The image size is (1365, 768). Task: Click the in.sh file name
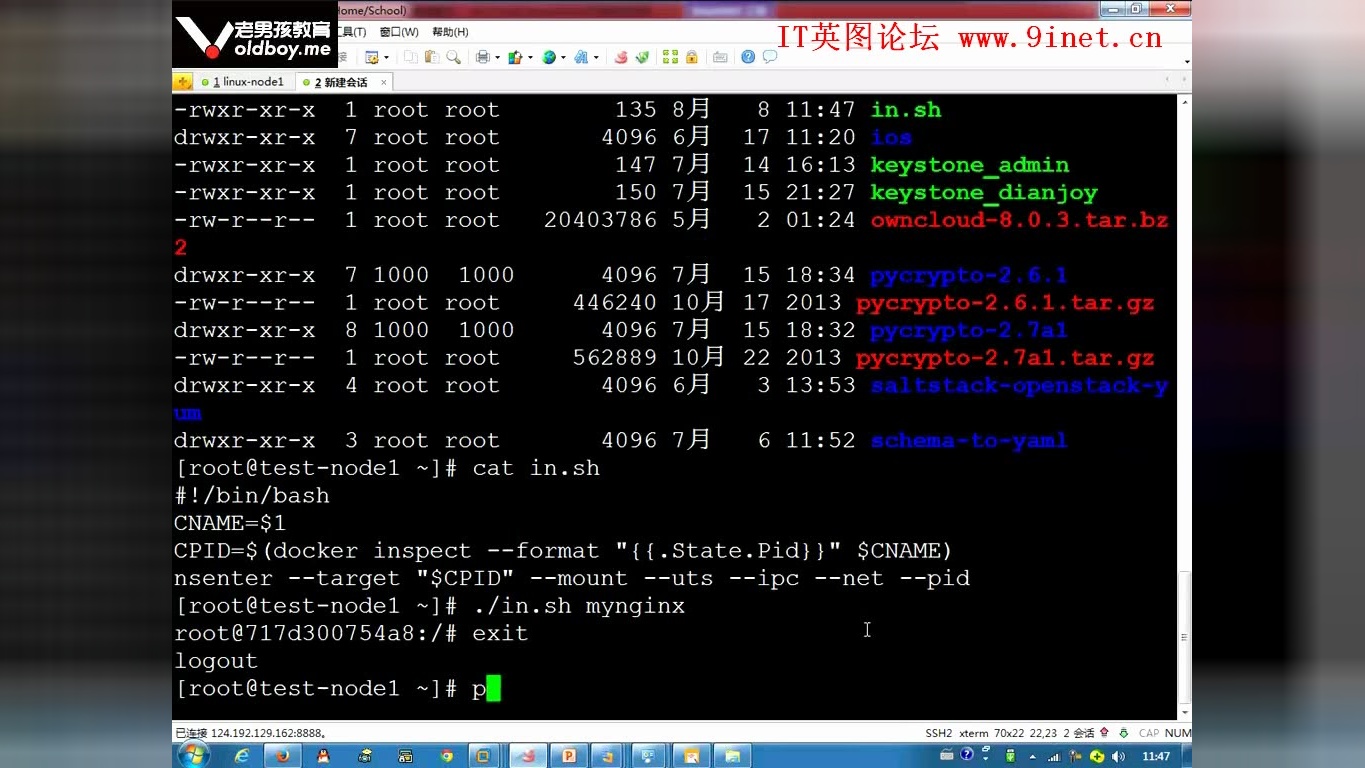[906, 110]
